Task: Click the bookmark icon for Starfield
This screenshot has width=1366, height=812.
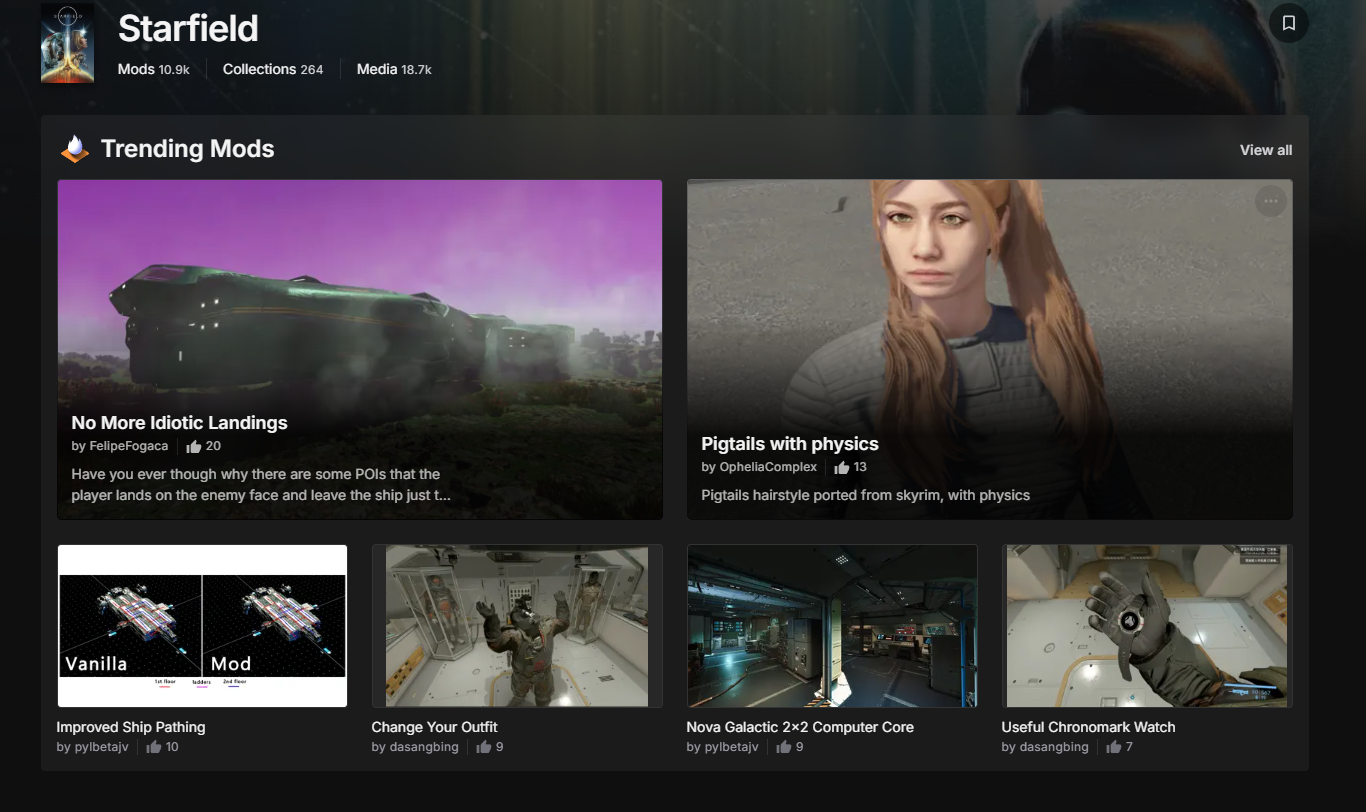Action: (x=1288, y=23)
